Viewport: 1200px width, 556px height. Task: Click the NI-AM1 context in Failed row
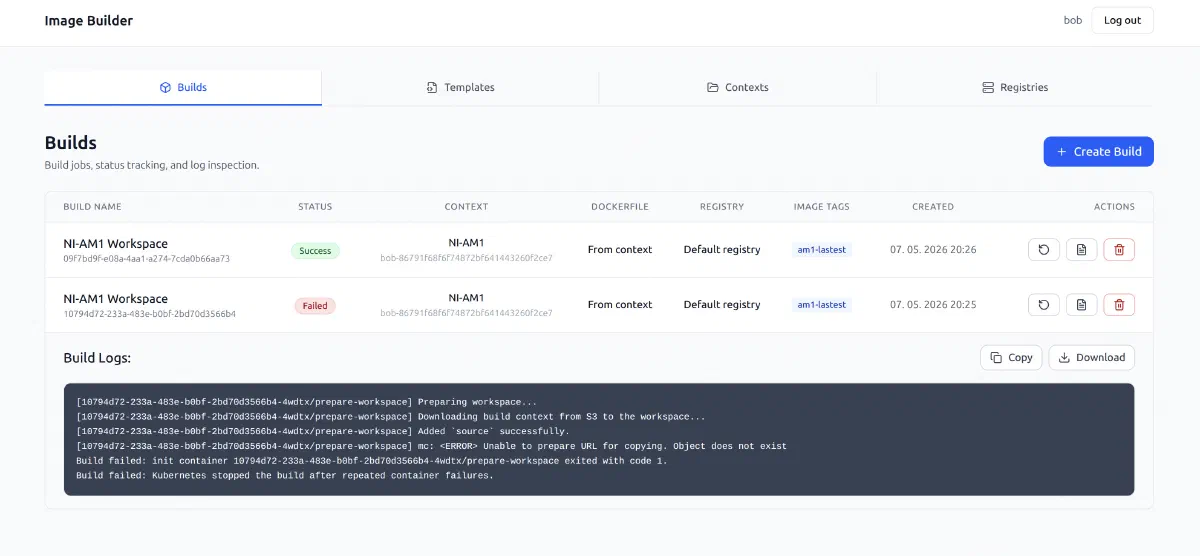[466, 298]
